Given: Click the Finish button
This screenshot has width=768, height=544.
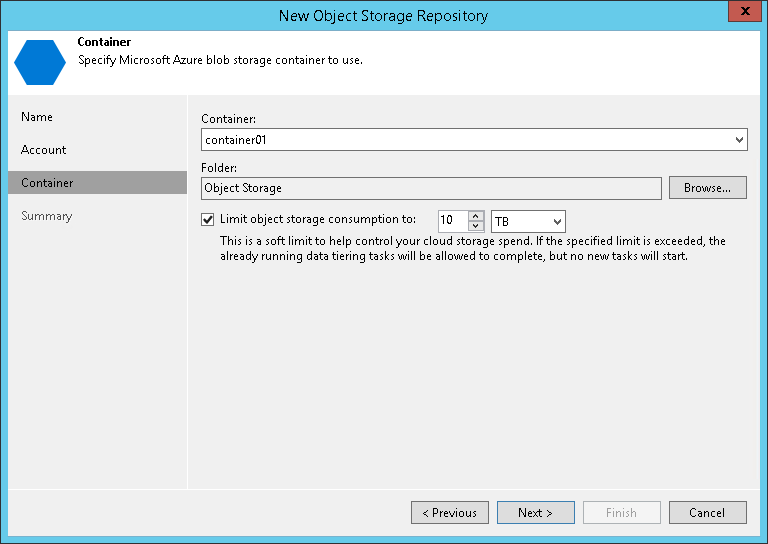Looking at the screenshot, I should pos(621,513).
